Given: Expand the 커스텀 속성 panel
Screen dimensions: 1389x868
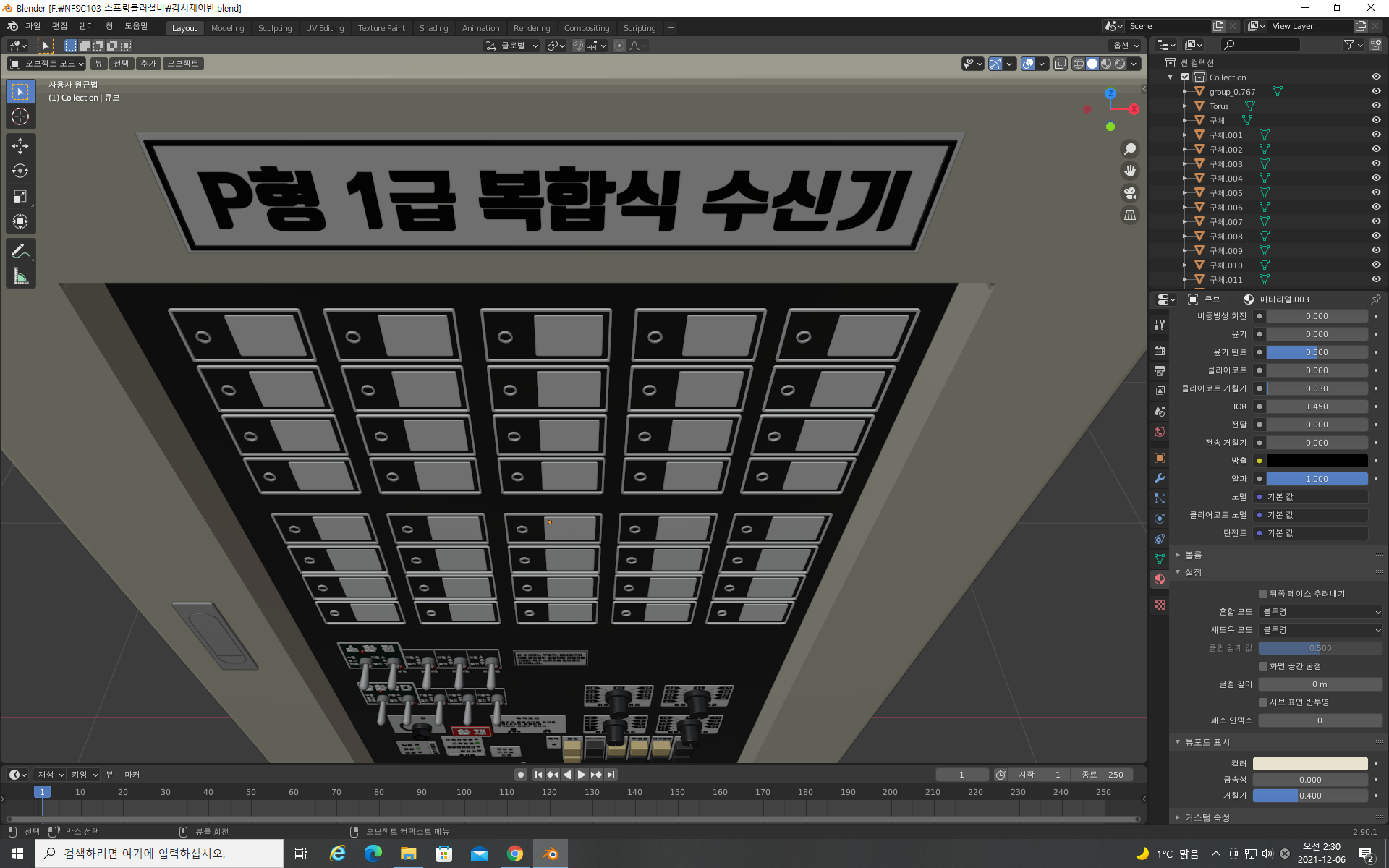Looking at the screenshot, I should tap(1207, 817).
